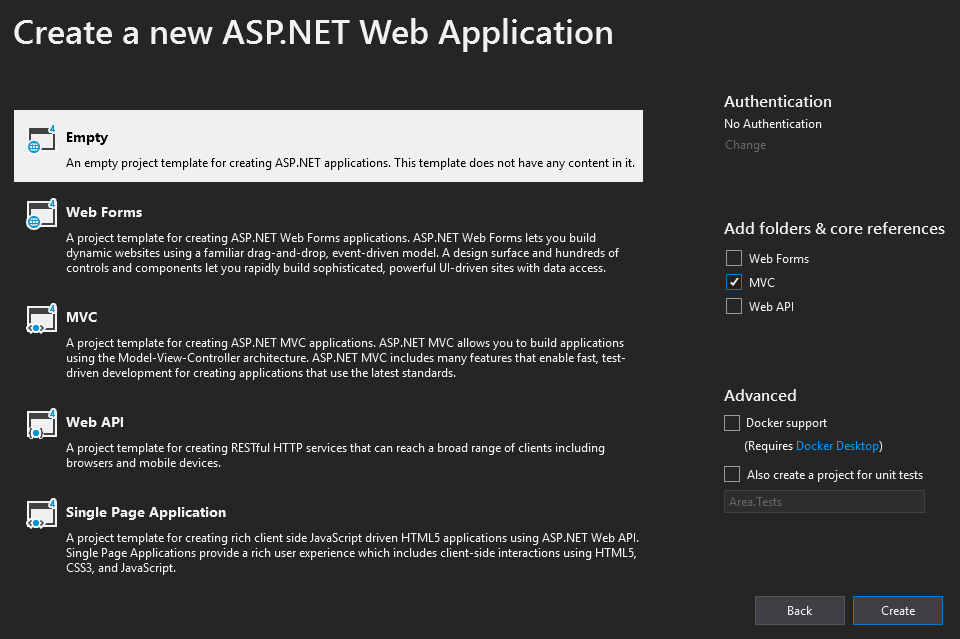The height and width of the screenshot is (639, 960).
Task: Click the MVC template icon
Action: pos(42,319)
